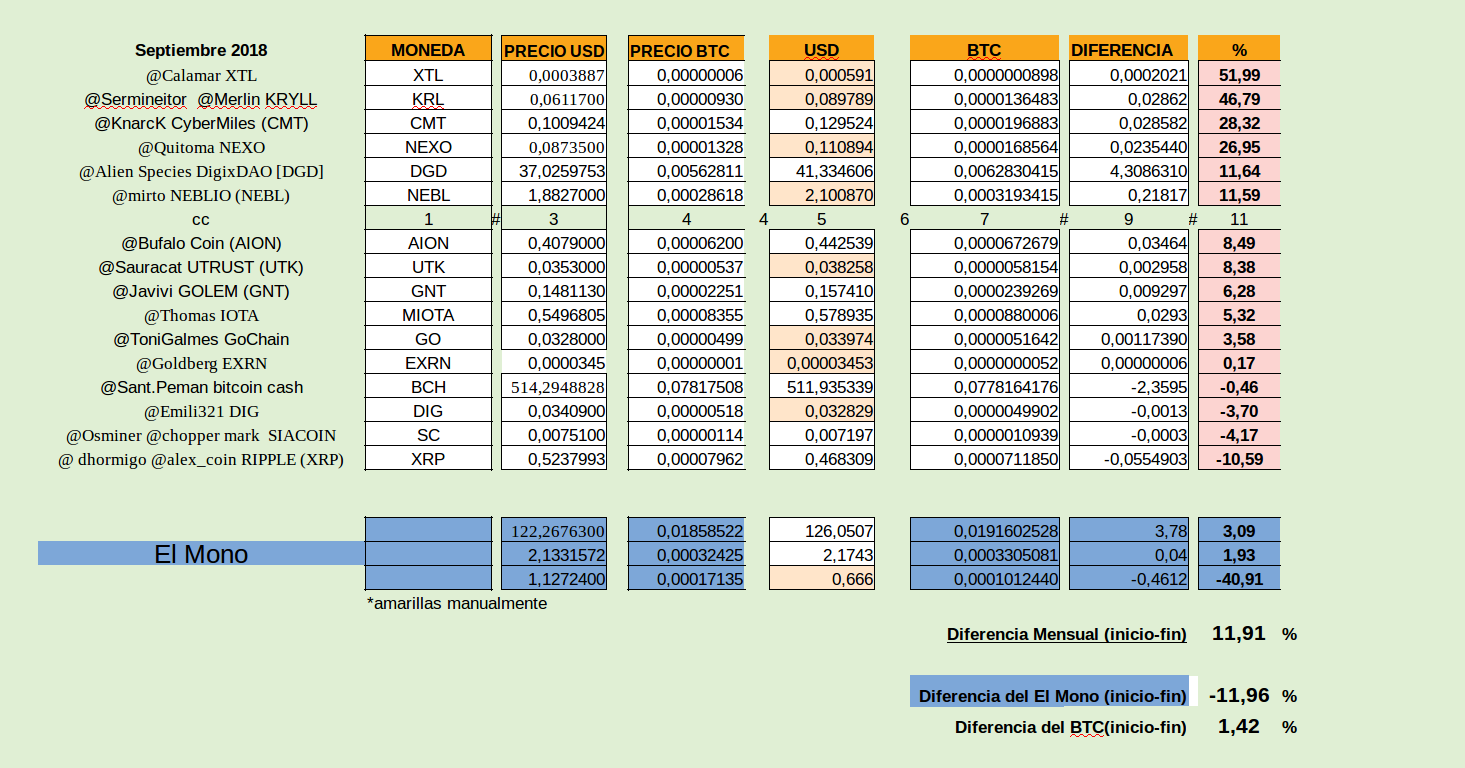This screenshot has width=1465, height=768.
Task: Select the PRECIO BTC header cell
Action: click(686, 50)
